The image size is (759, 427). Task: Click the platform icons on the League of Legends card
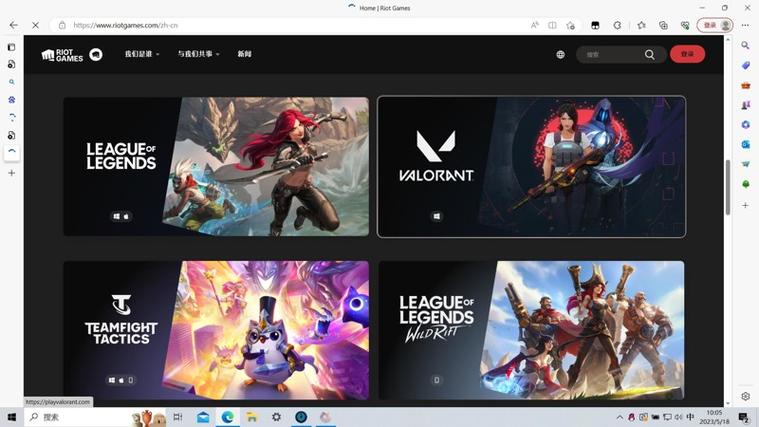(121, 216)
